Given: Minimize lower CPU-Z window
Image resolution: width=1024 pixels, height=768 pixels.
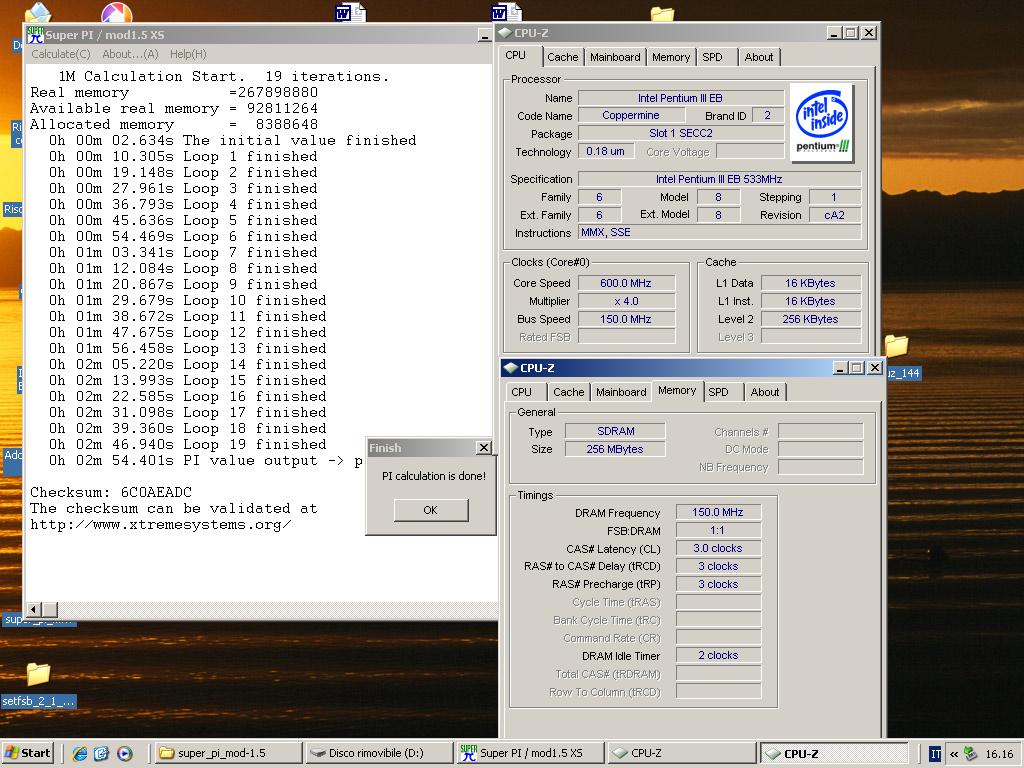Looking at the screenshot, I should 840,368.
